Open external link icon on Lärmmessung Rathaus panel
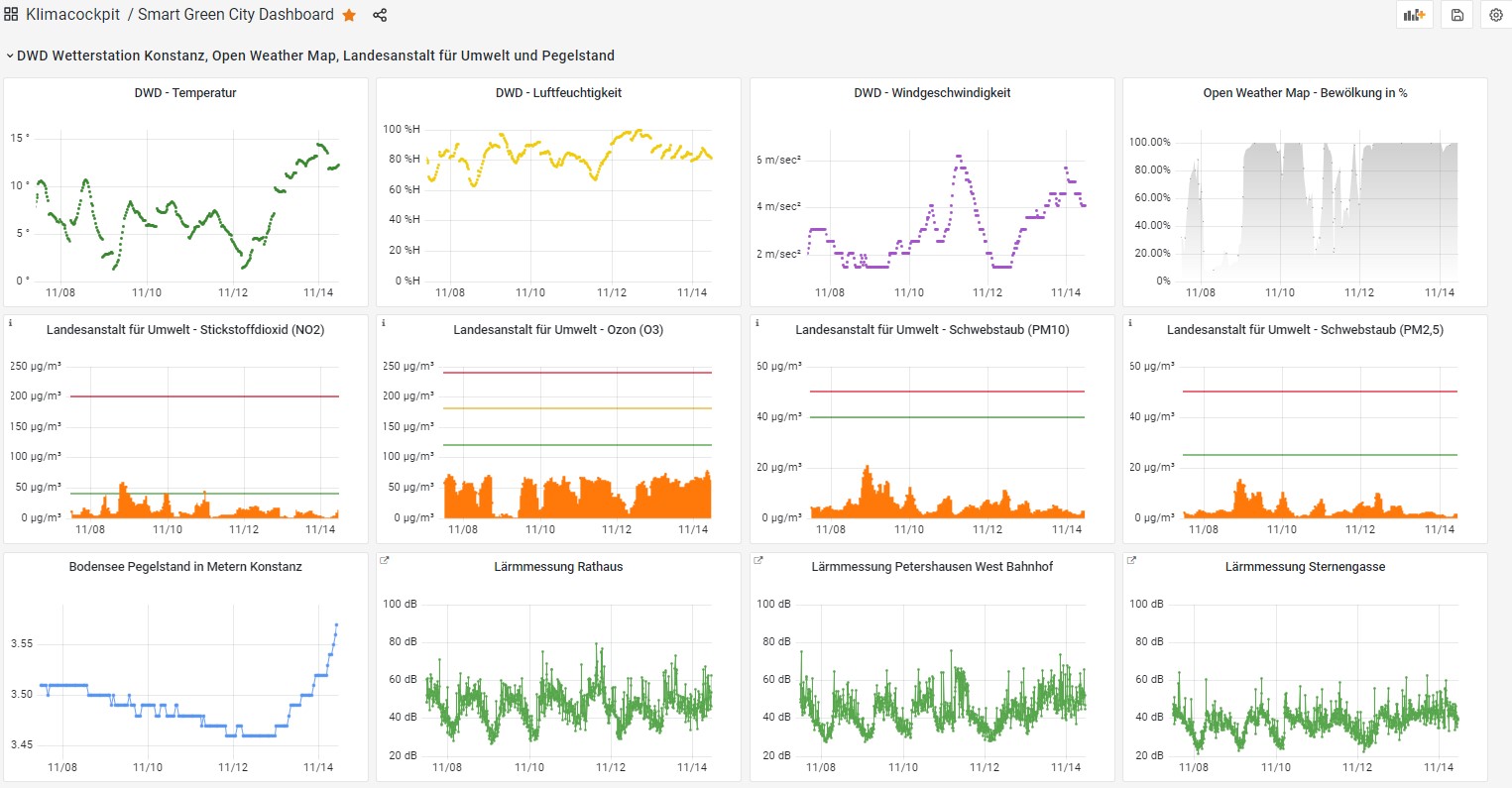Image resolution: width=1512 pixels, height=788 pixels. 385,560
